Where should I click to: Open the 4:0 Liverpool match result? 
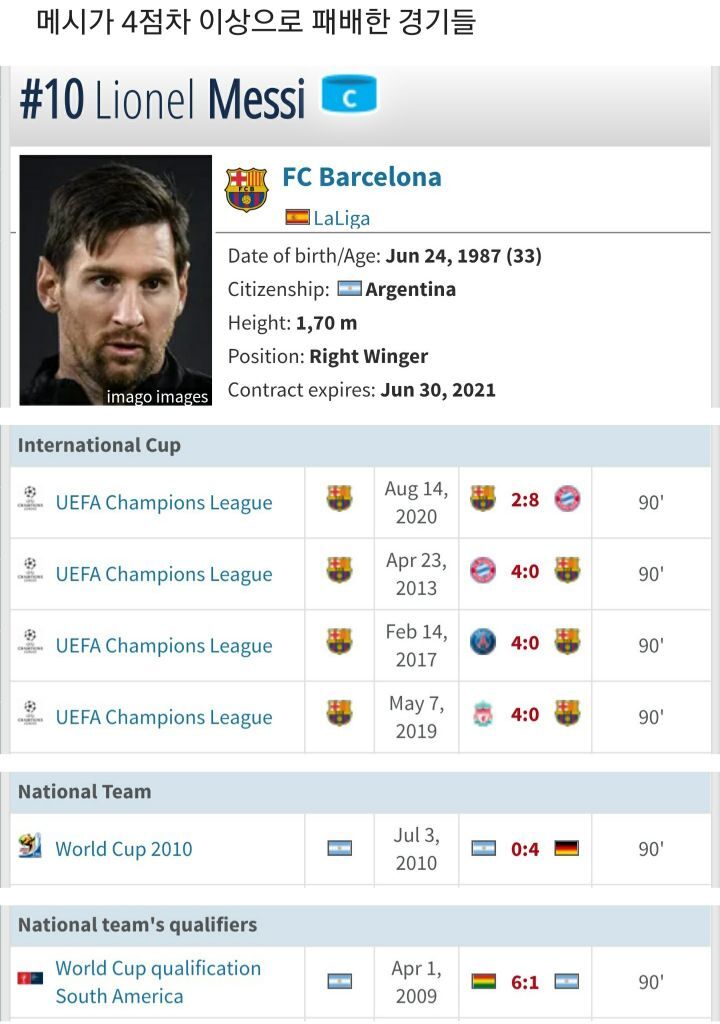point(525,715)
